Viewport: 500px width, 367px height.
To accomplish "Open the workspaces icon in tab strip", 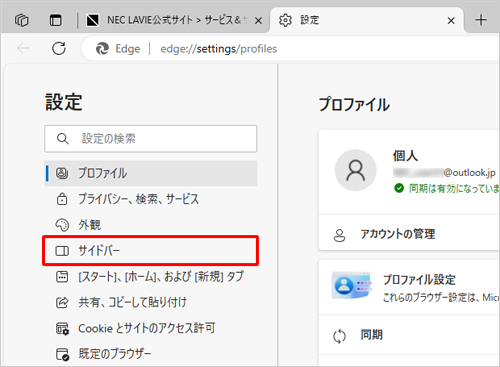I will (x=22, y=20).
